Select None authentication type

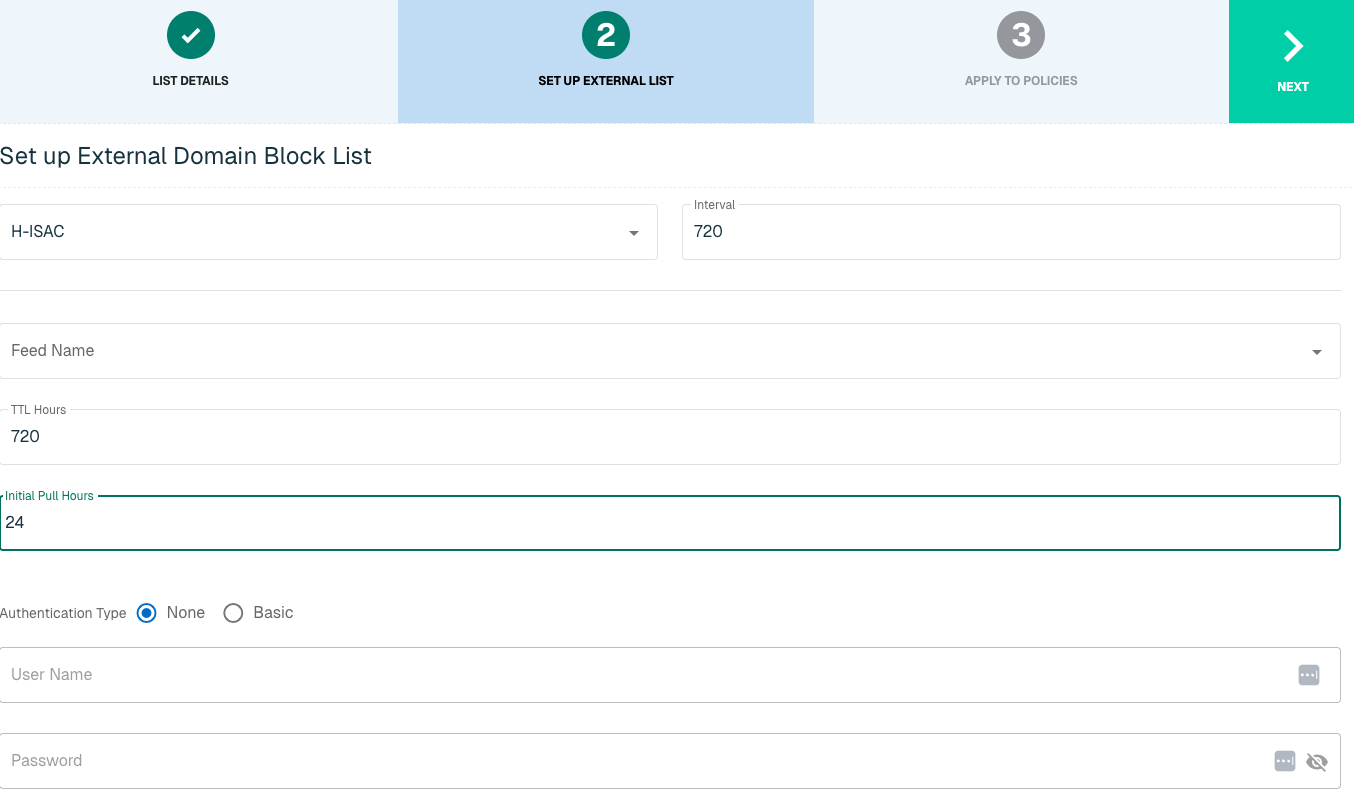147,613
